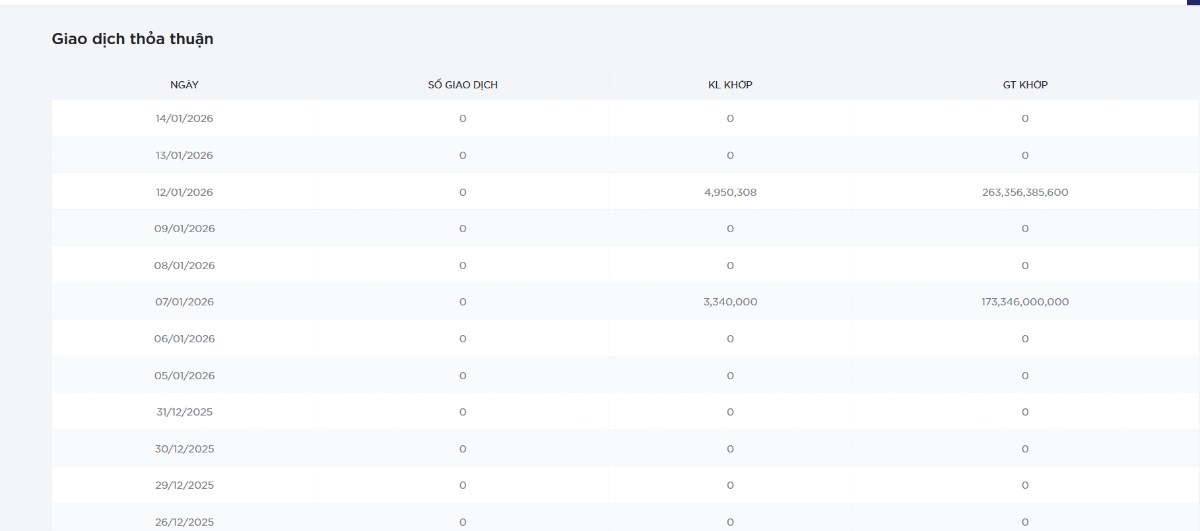
Task: Select the 06/01/2026 date cell
Action: click(x=184, y=339)
